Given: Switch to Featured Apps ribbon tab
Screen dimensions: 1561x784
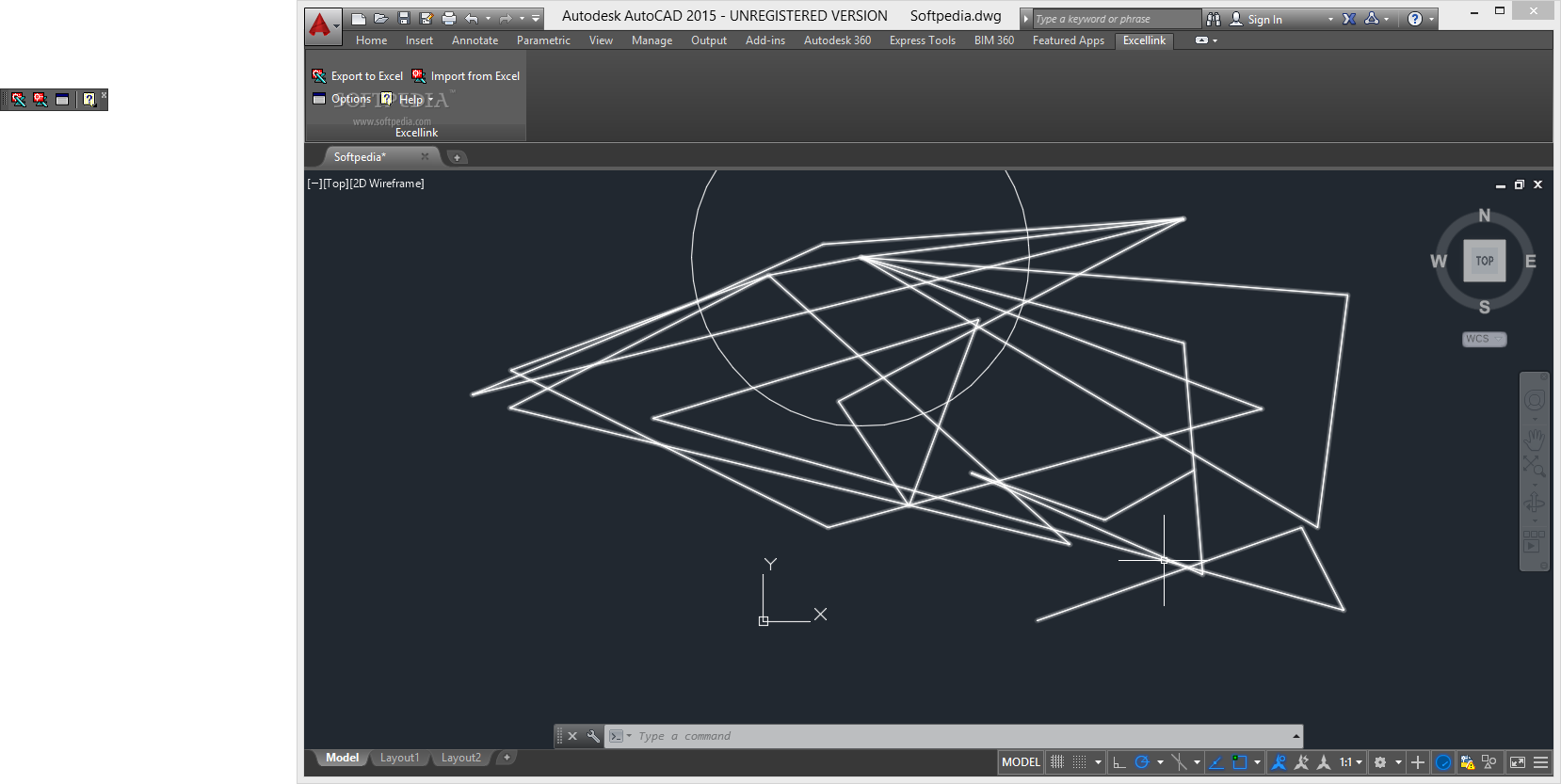Looking at the screenshot, I should (x=1068, y=40).
